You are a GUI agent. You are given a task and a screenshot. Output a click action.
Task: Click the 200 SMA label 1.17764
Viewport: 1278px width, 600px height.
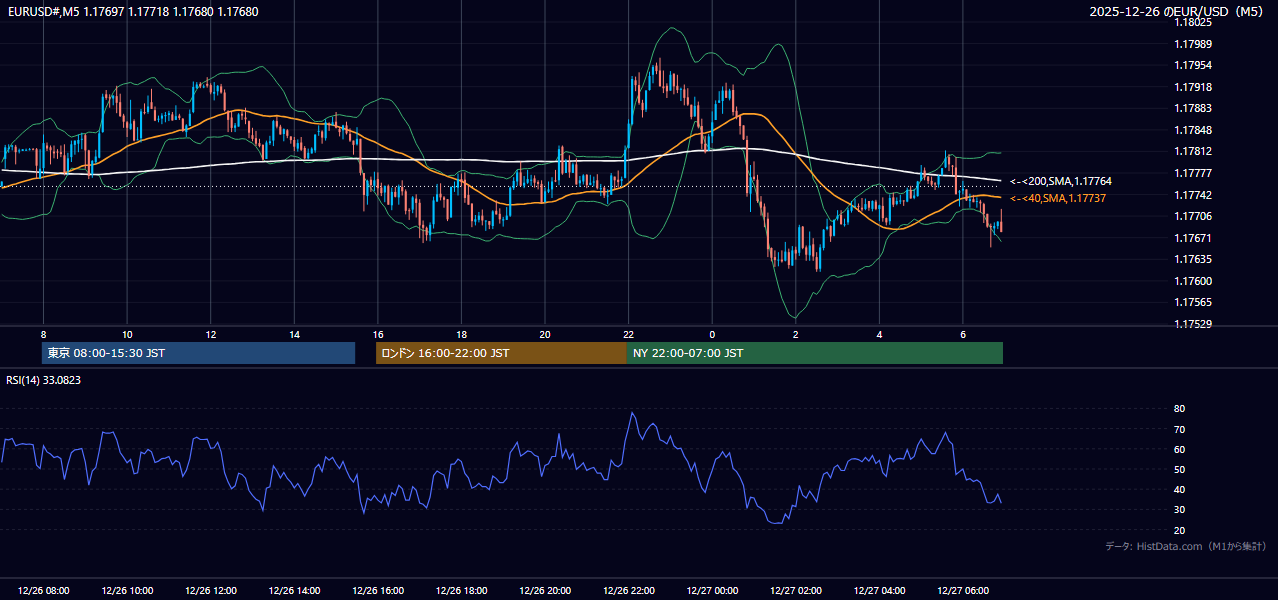(1061, 181)
